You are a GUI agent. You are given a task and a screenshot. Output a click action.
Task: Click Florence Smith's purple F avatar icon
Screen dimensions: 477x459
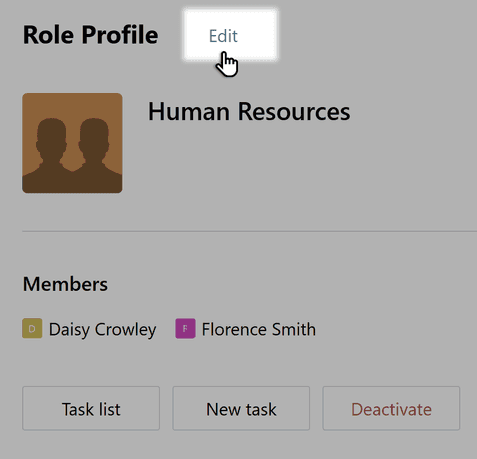pyautogui.click(x=185, y=328)
